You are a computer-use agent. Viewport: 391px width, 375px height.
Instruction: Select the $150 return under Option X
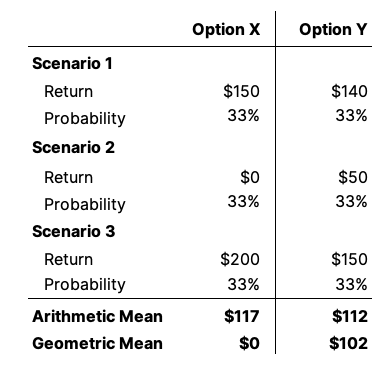coord(241,91)
